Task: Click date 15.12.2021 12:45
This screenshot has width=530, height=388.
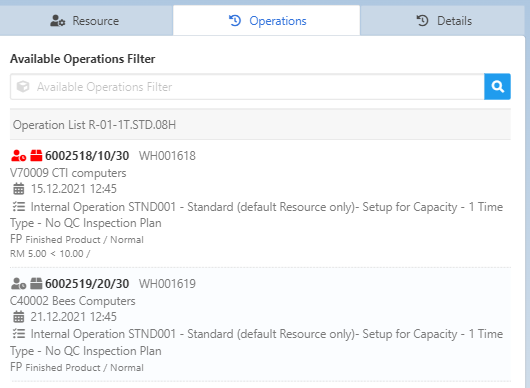Action: tap(74, 189)
